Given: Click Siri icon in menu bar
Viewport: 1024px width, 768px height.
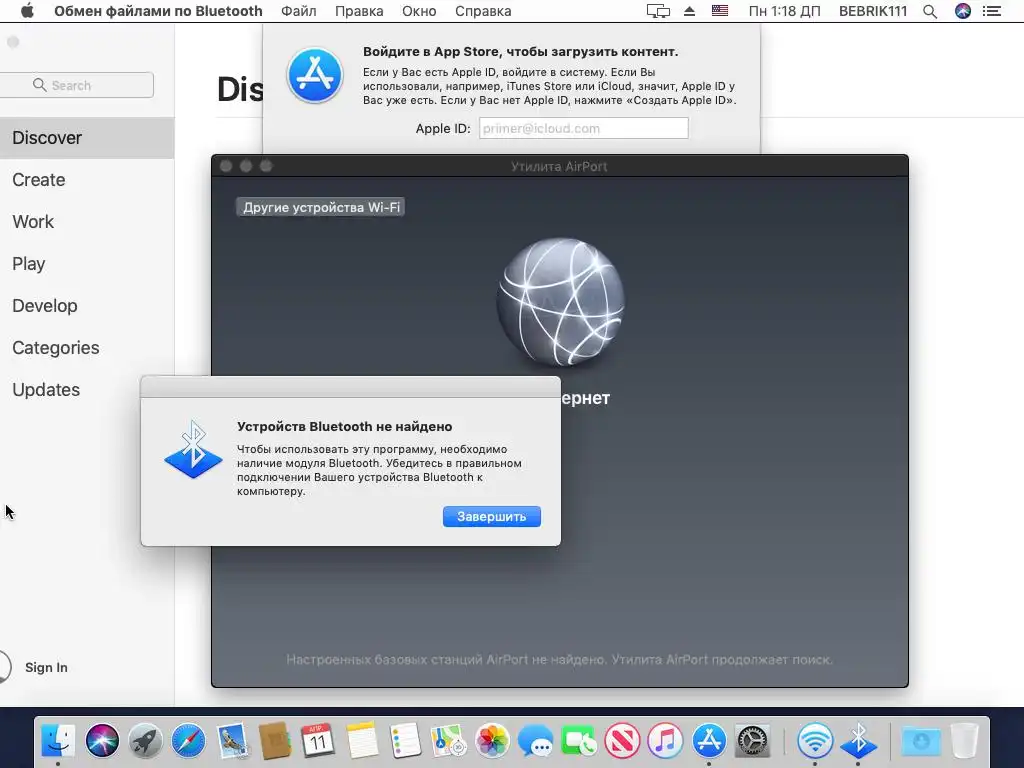Looking at the screenshot, I should pyautogui.click(x=963, y=11).
